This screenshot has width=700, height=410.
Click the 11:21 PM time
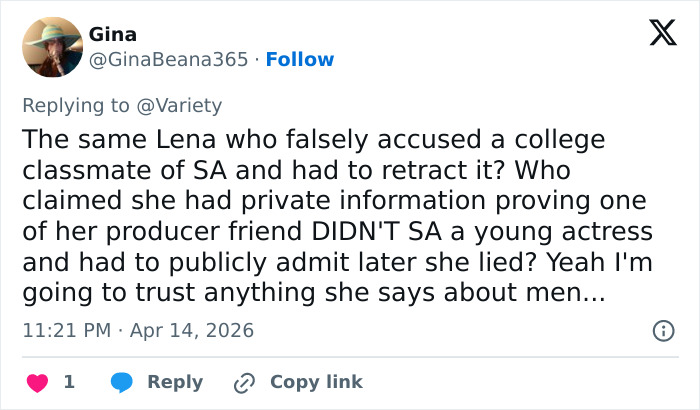pos(64,330)
